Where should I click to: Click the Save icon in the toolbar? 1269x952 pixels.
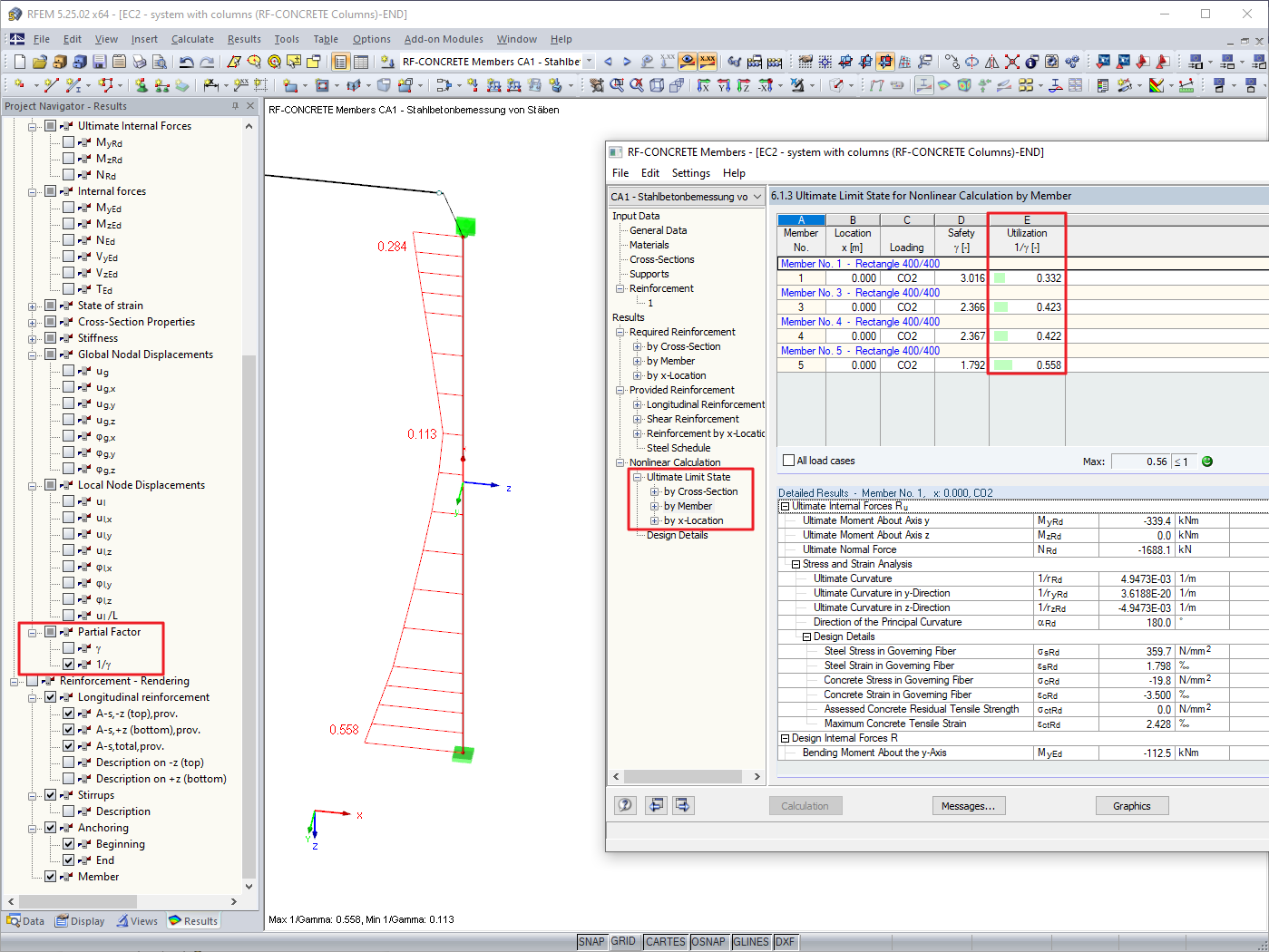(x=99, y=61)
